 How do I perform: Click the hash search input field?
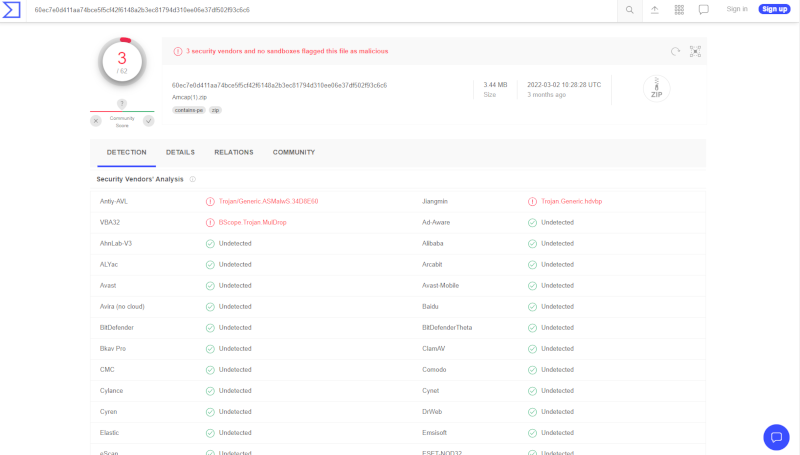[320, 10]
